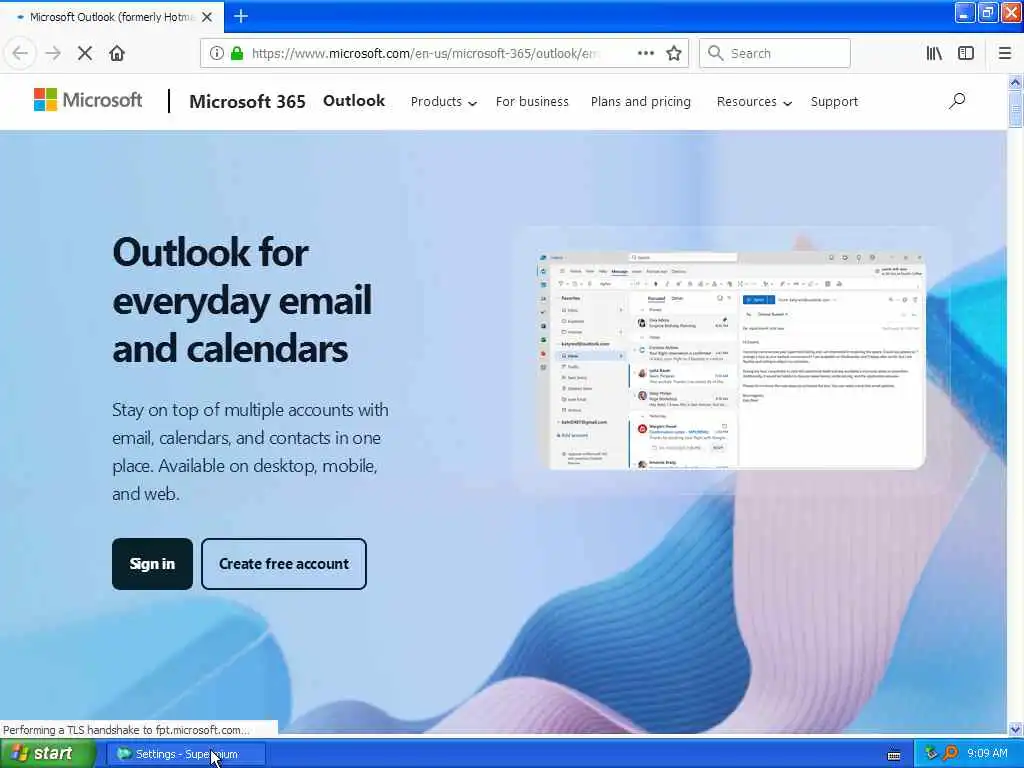Click the 9:09 AM taskbar clock
The width and height of the screenshot is (1024, 768).
click(987, 753)
